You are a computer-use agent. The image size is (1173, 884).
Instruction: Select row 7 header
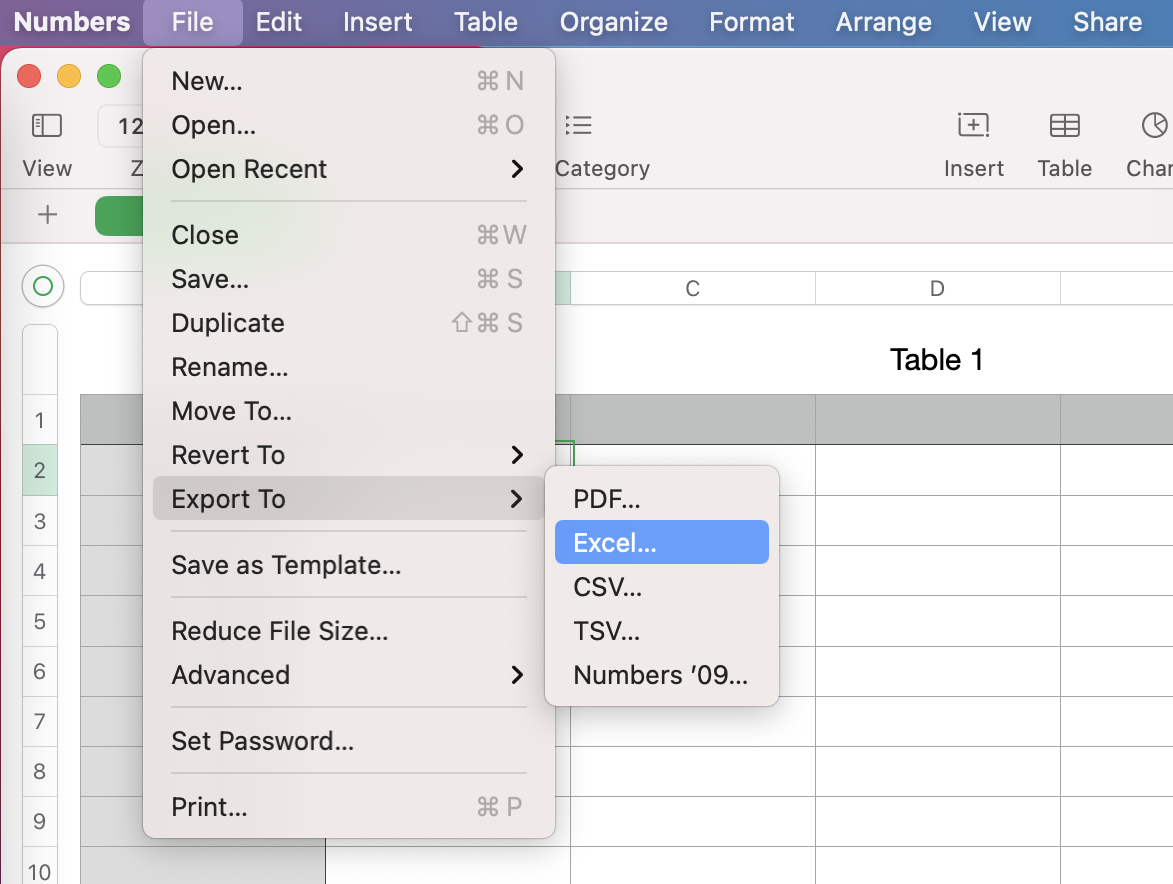40,722
